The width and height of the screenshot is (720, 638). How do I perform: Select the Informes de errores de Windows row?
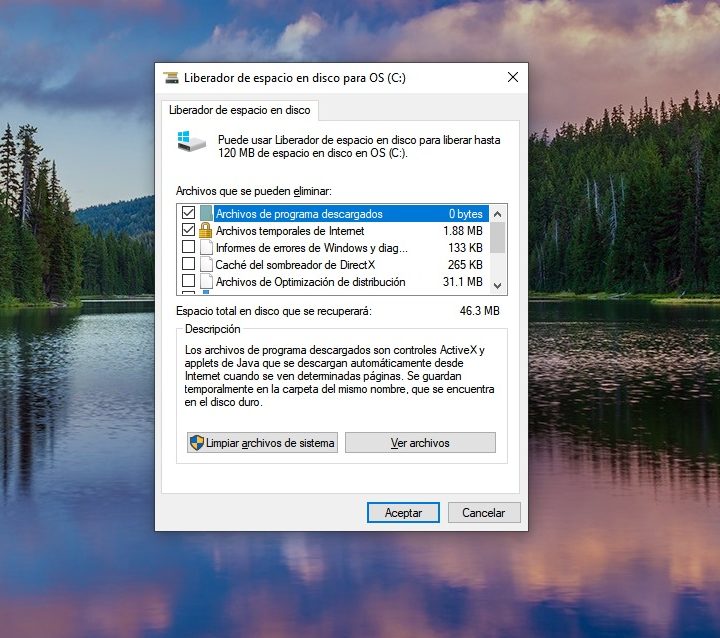click(335, 248)
